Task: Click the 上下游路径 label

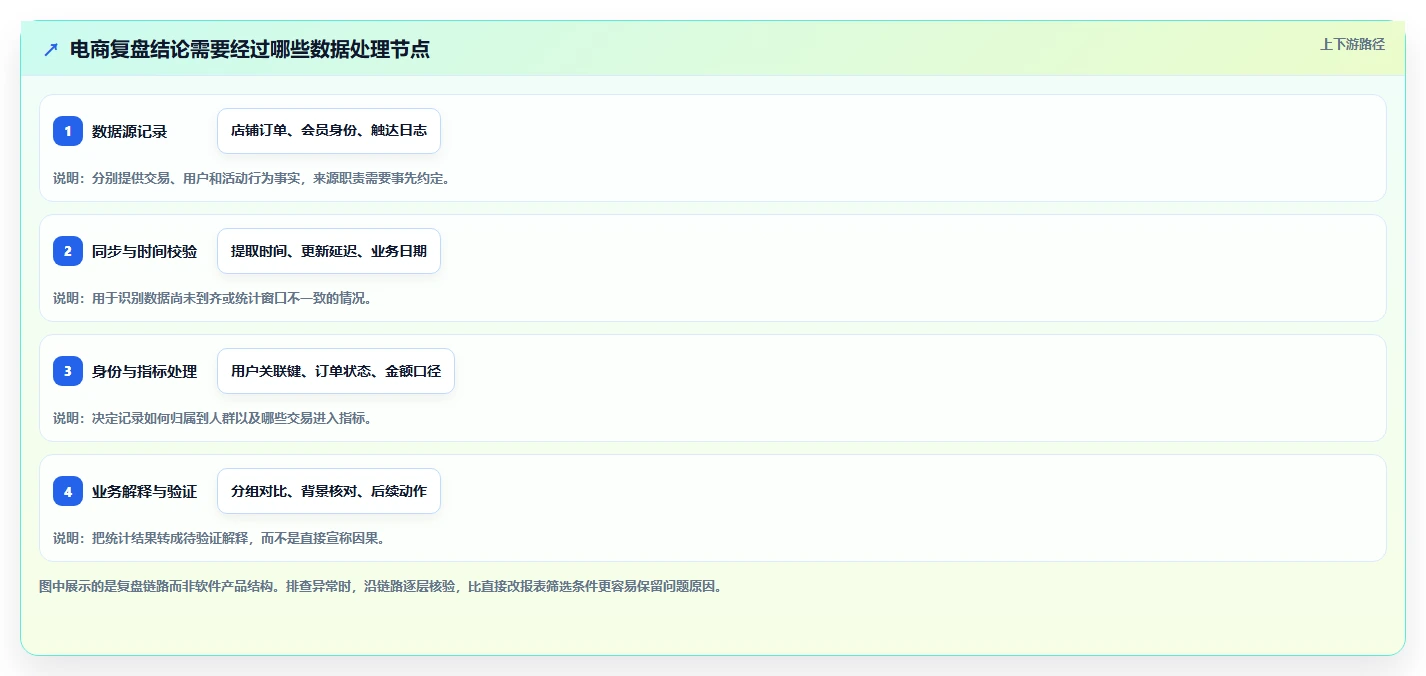Action: 1352,44
